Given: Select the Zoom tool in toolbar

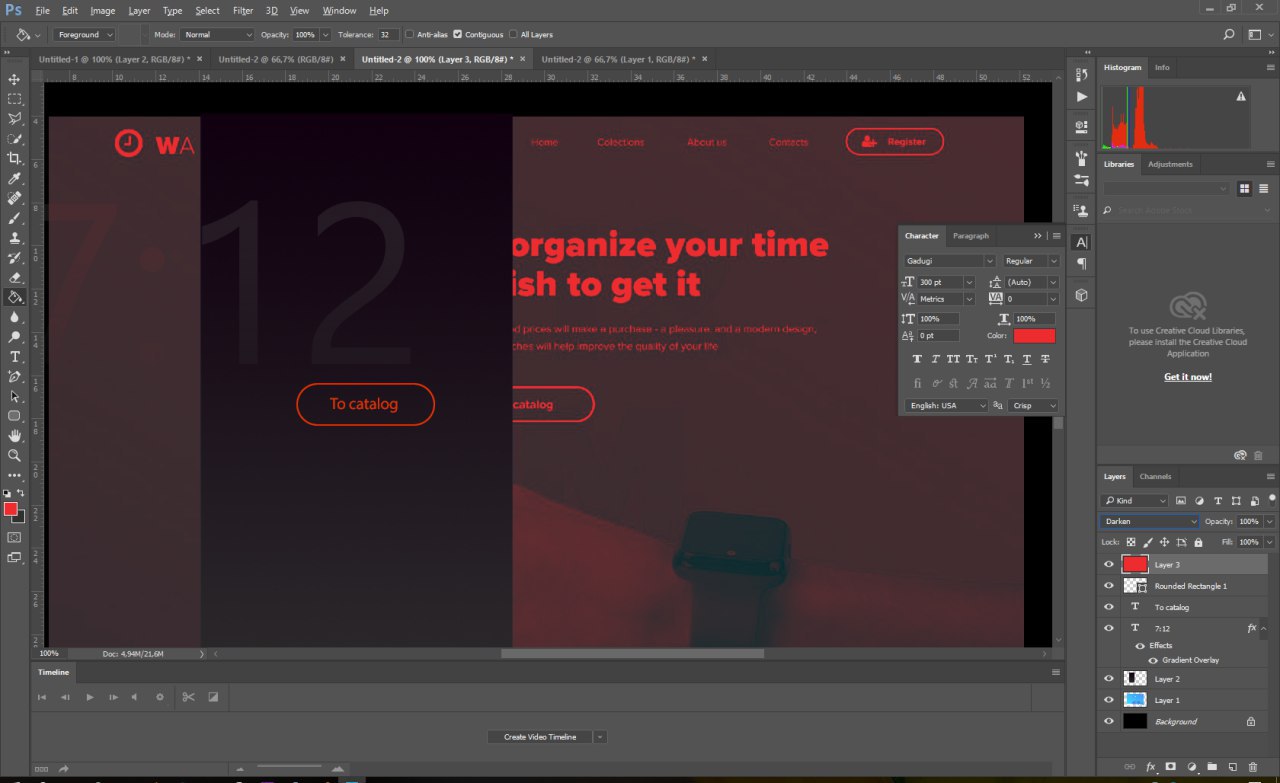Looking at the screenshot, I should (14, 455).
